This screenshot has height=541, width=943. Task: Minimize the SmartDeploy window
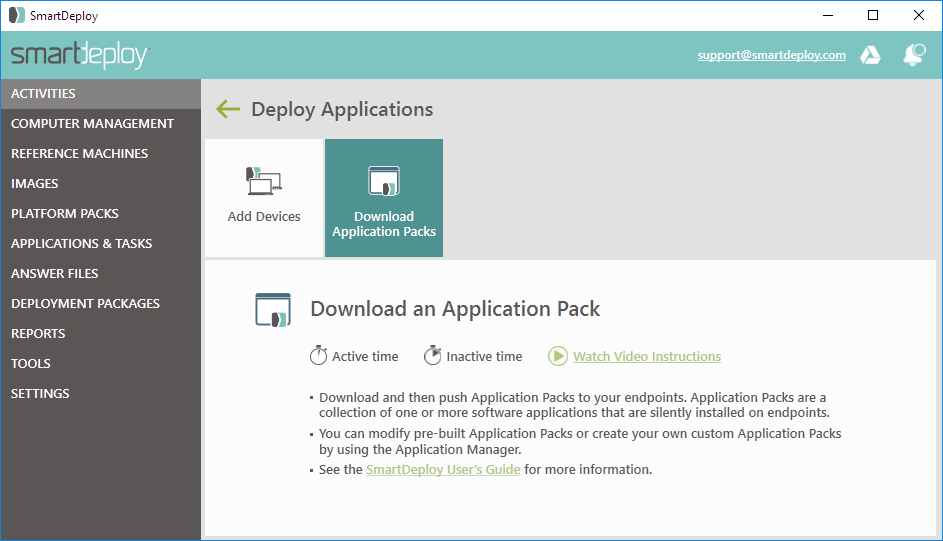828,16
